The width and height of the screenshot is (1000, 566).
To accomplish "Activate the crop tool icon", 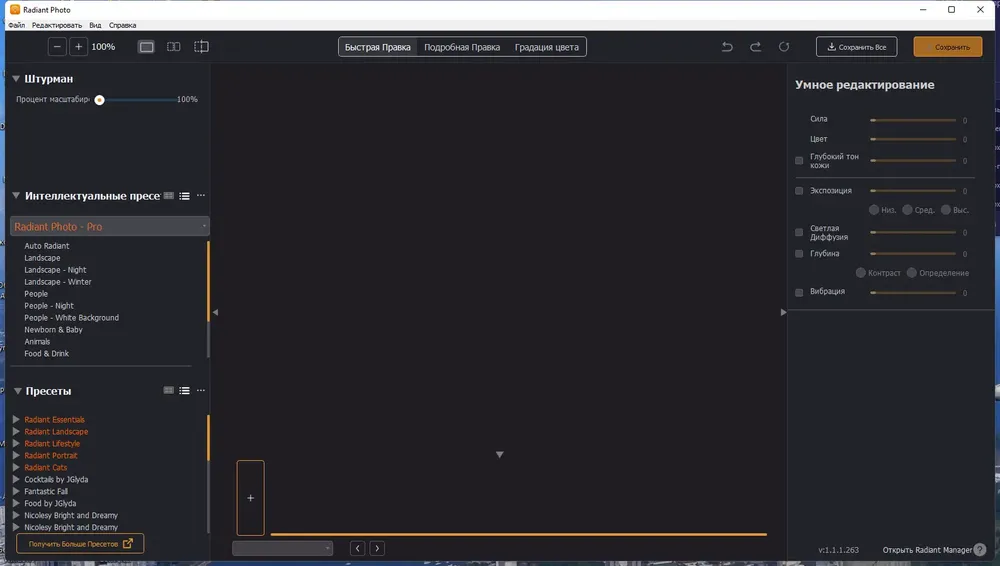I will [201, 47].
